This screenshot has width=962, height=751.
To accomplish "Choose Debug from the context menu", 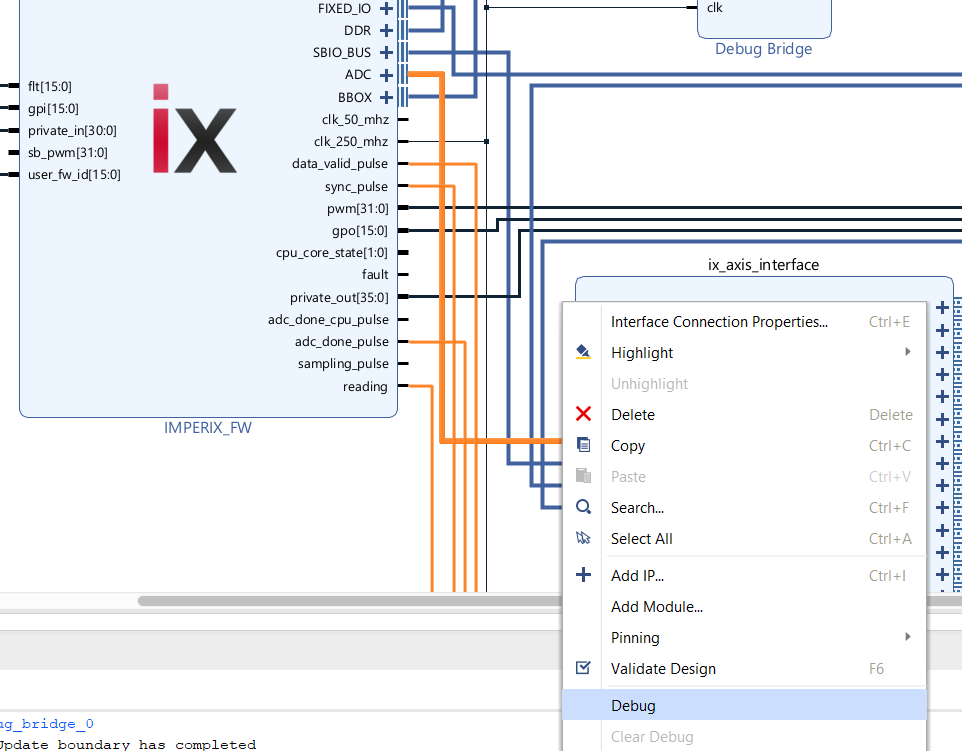I will (634, 706).
